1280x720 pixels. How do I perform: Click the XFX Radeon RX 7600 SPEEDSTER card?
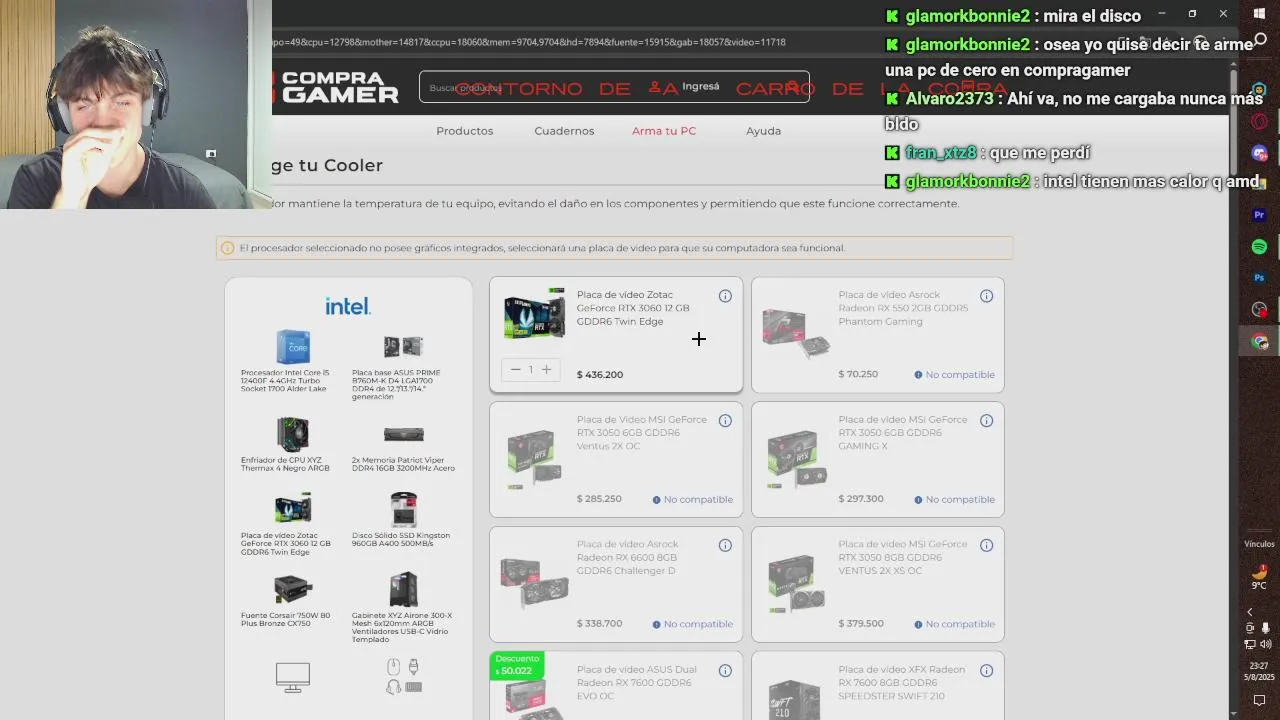click(877, 686)
